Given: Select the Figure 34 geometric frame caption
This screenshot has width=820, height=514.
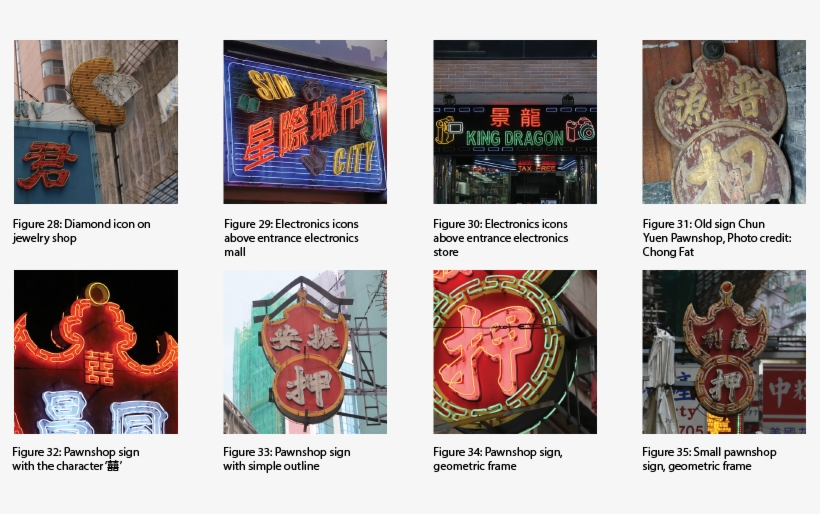Looking at the screenshot, I should [x=498, y=459].
